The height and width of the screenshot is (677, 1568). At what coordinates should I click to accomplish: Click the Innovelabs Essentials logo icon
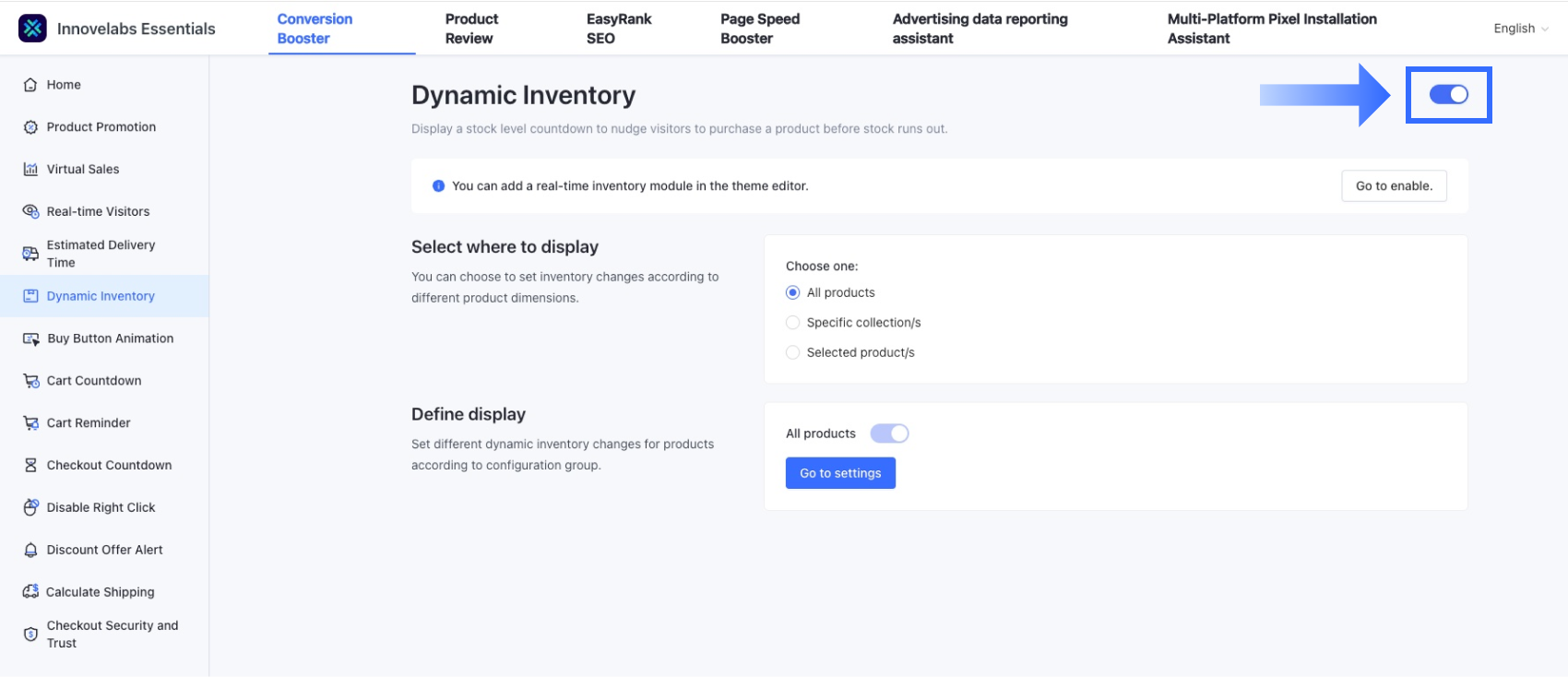point(32,29)
